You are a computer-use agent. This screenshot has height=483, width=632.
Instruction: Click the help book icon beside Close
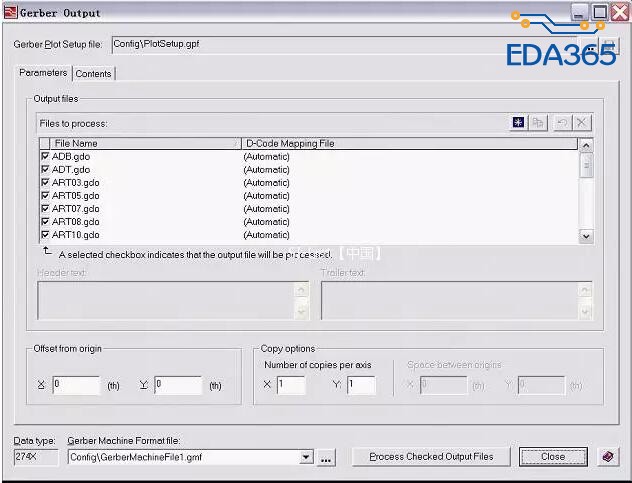pyautogui.click(x=608, y=457)
